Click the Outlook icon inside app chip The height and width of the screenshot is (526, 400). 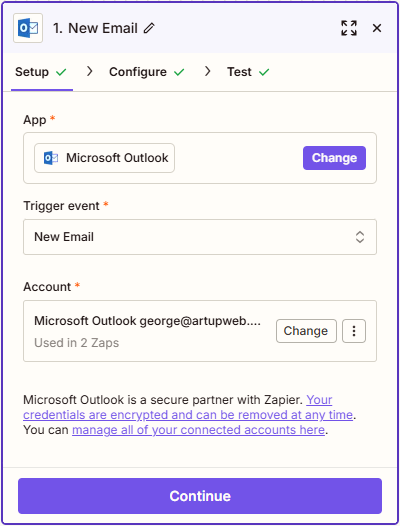pos(51,158)
